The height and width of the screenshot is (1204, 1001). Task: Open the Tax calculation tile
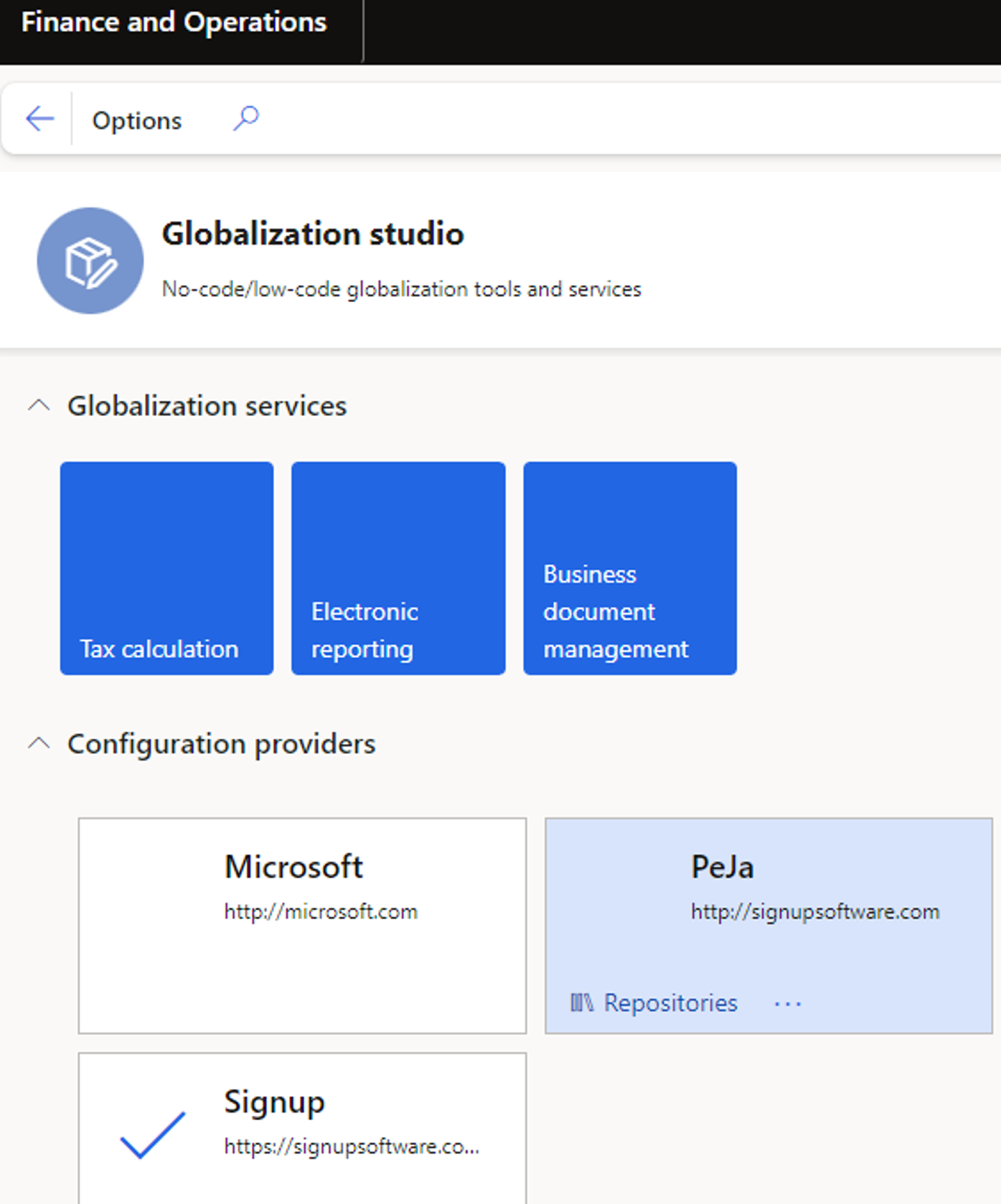tap(166, 568)
